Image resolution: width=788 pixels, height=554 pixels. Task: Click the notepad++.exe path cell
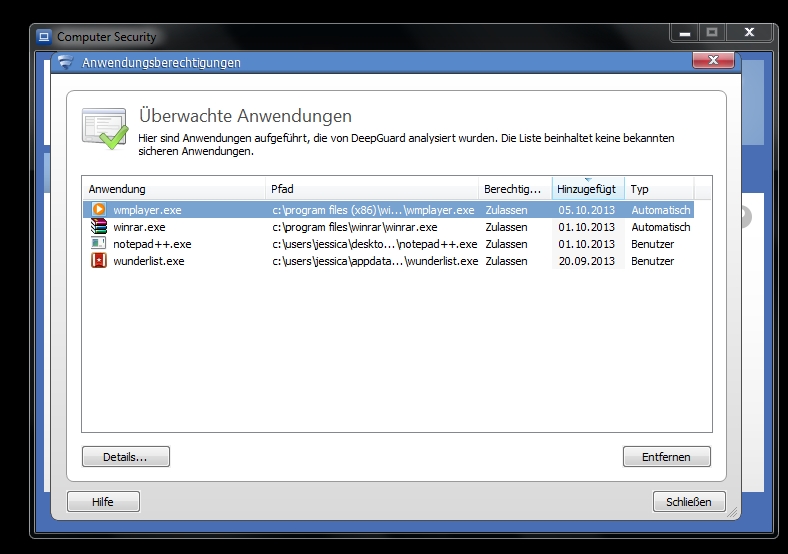(375, 244)
